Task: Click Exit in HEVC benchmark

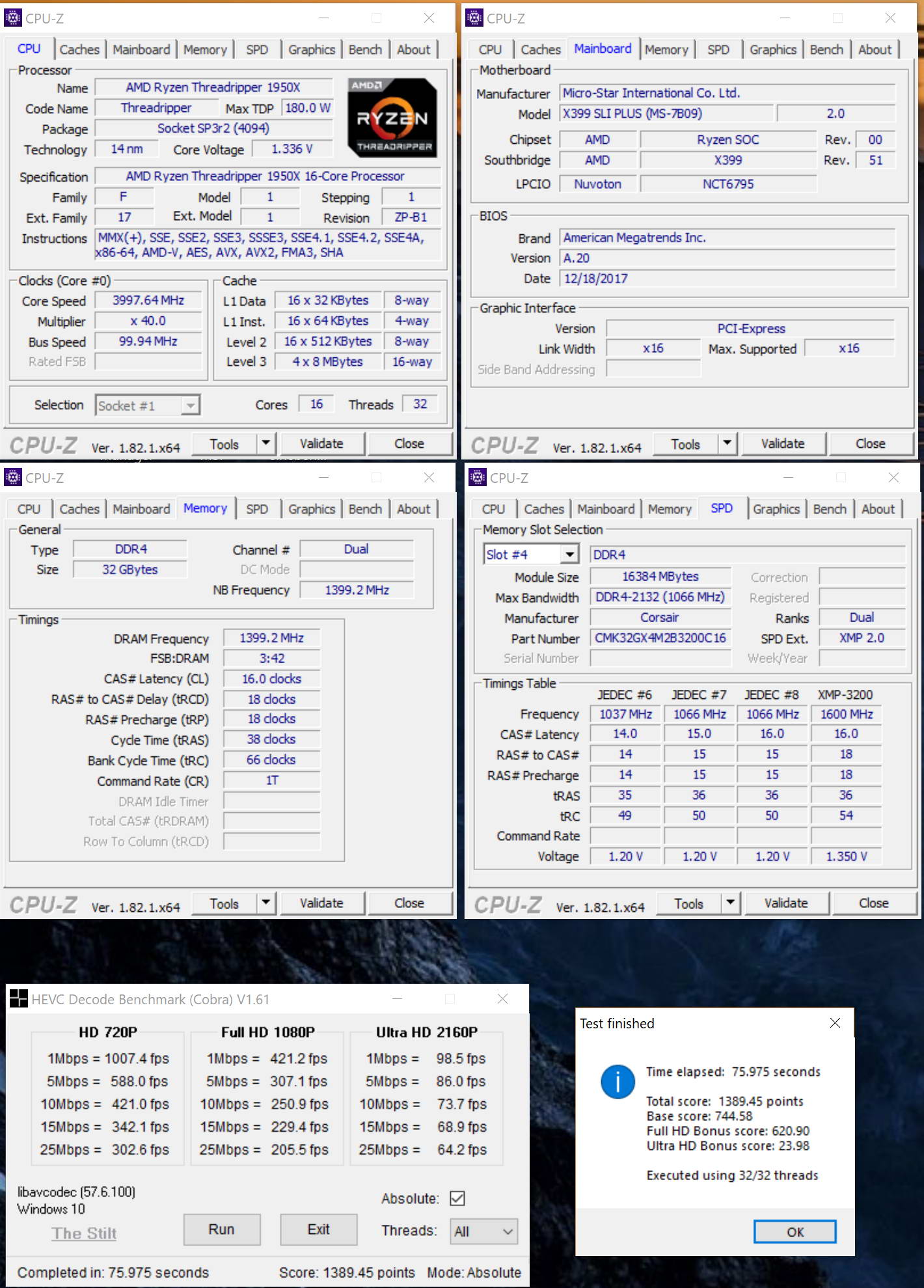Action: [318, 1229]
